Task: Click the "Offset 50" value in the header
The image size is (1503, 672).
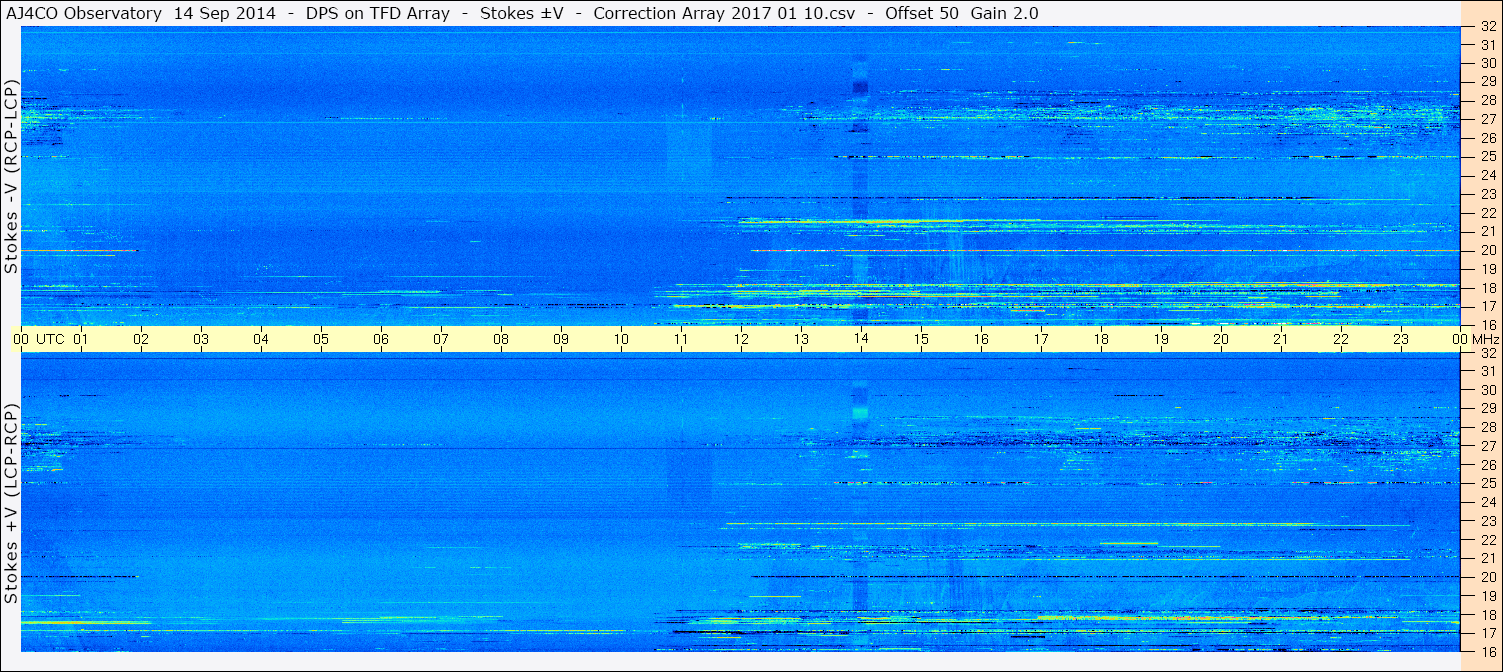Action: 922,14
